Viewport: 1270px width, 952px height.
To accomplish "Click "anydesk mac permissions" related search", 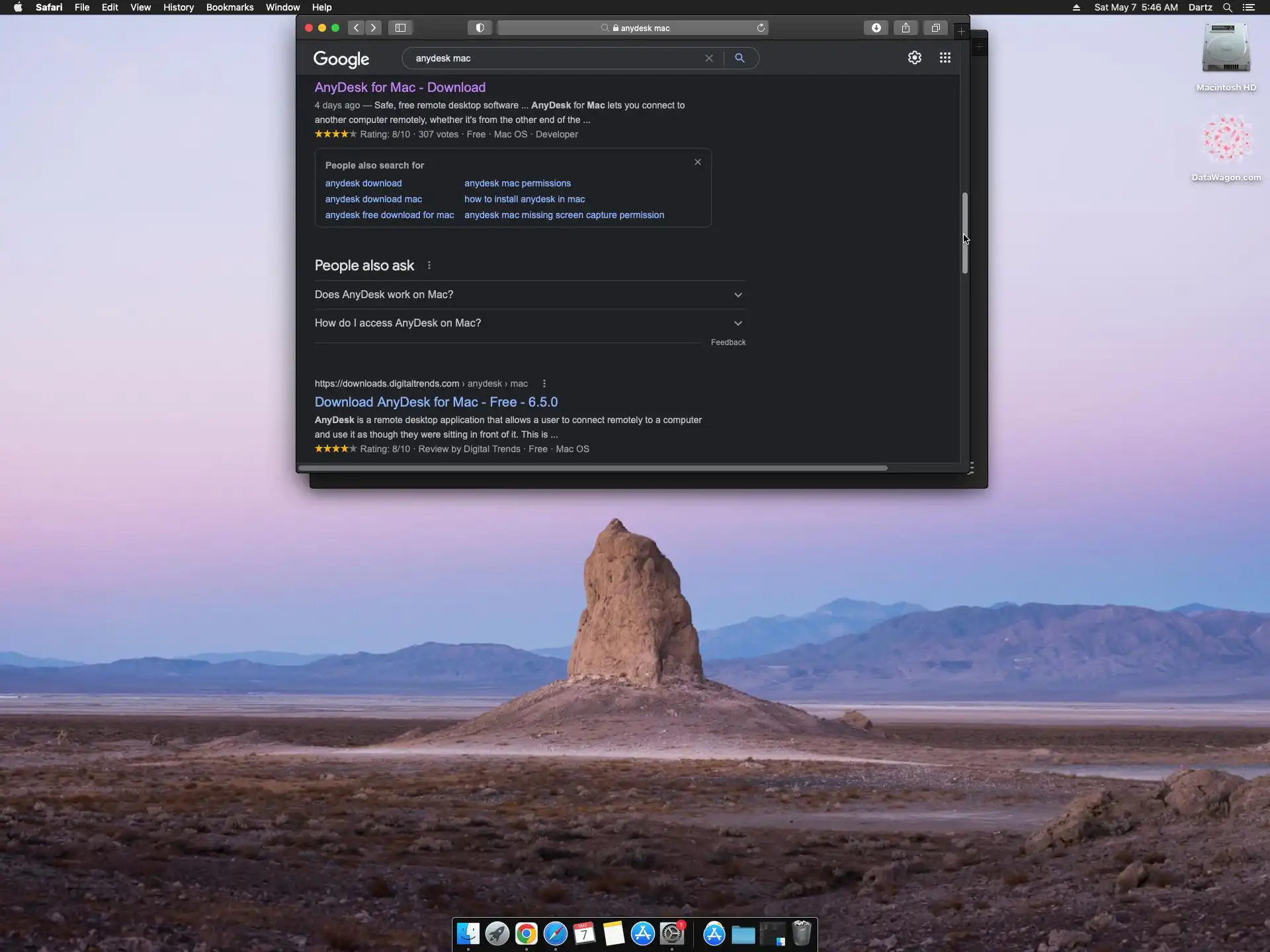I will click(x=517, y=183).
